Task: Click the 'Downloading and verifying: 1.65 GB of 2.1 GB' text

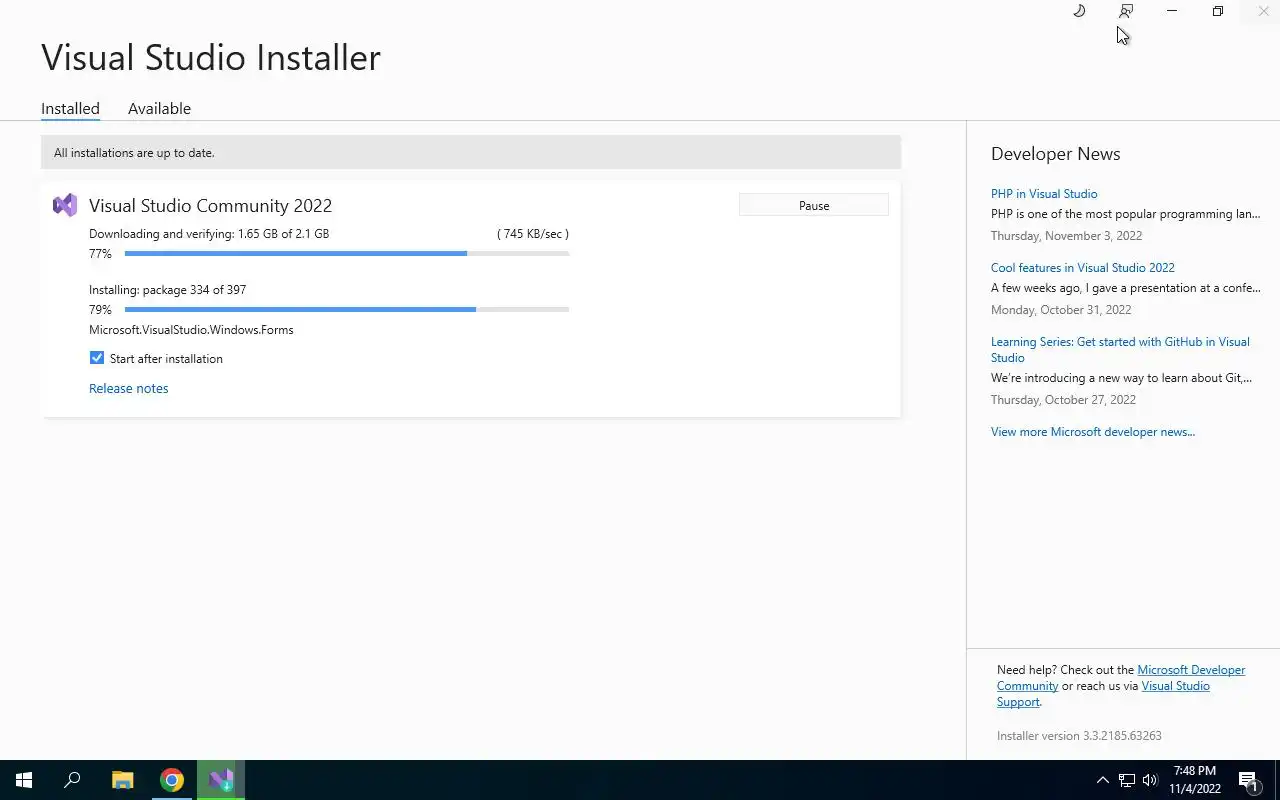Action: (209, 234)
